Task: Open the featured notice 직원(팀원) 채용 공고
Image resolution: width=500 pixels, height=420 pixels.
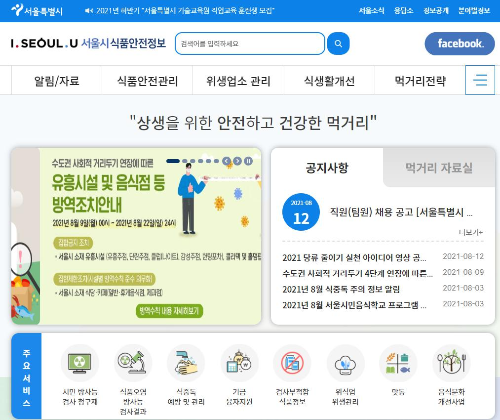Action: [x=401, y=212]
